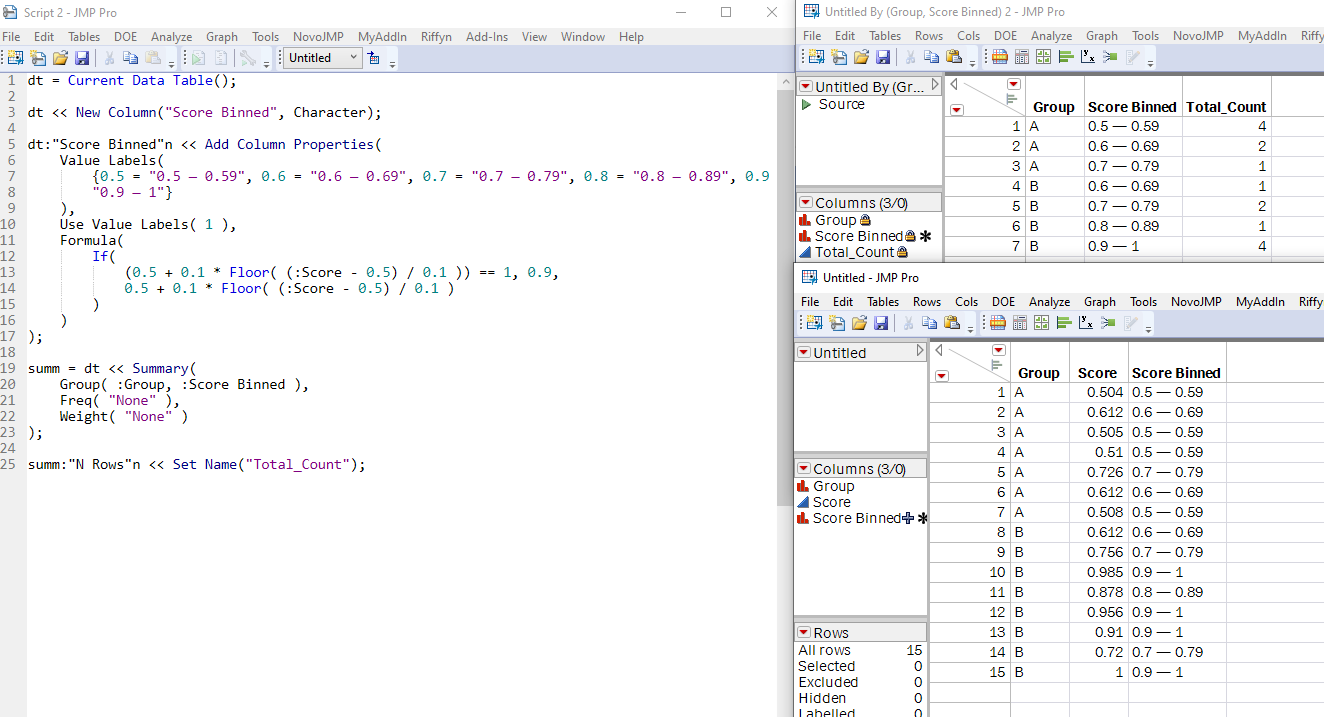Viewport: 1324px width, 717px height.
Task: Click the script editor vertical scrollbar
Action: (785, 300)
